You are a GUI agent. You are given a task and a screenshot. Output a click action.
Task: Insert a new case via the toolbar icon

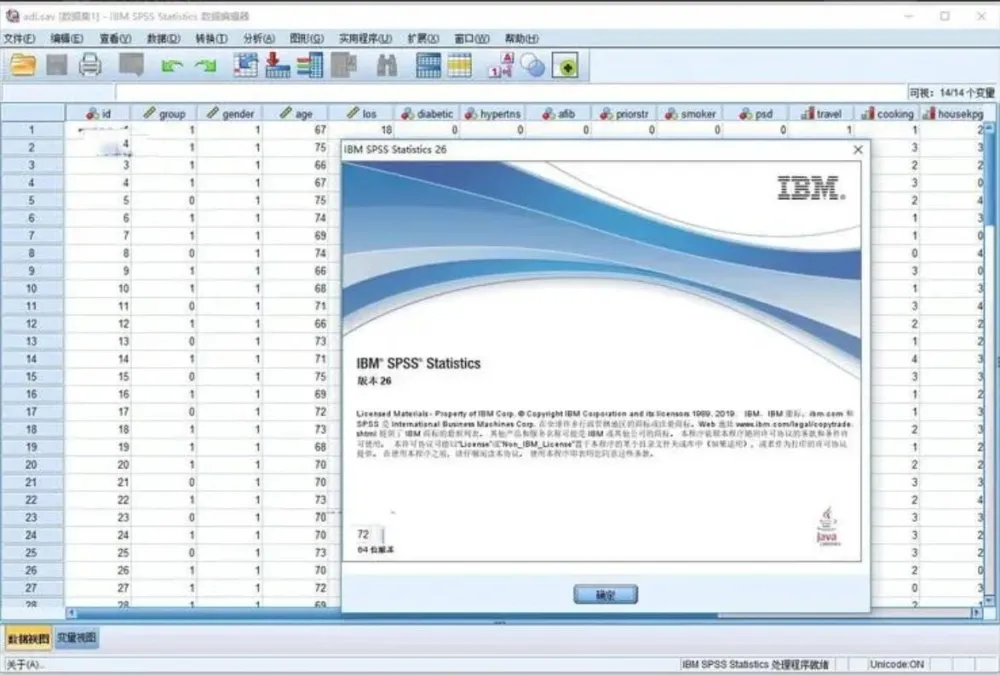428,65
